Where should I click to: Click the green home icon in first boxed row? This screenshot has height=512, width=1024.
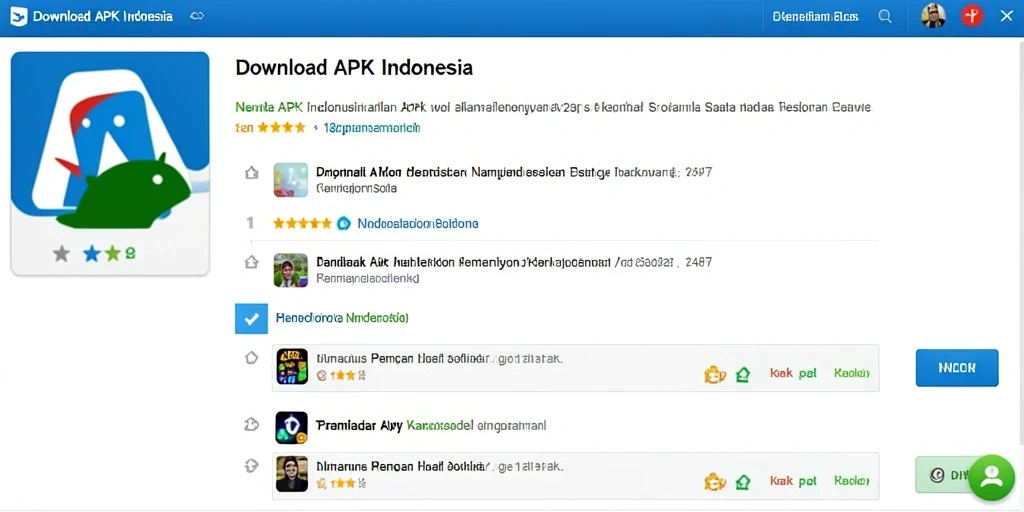click(x=743, y=374)
